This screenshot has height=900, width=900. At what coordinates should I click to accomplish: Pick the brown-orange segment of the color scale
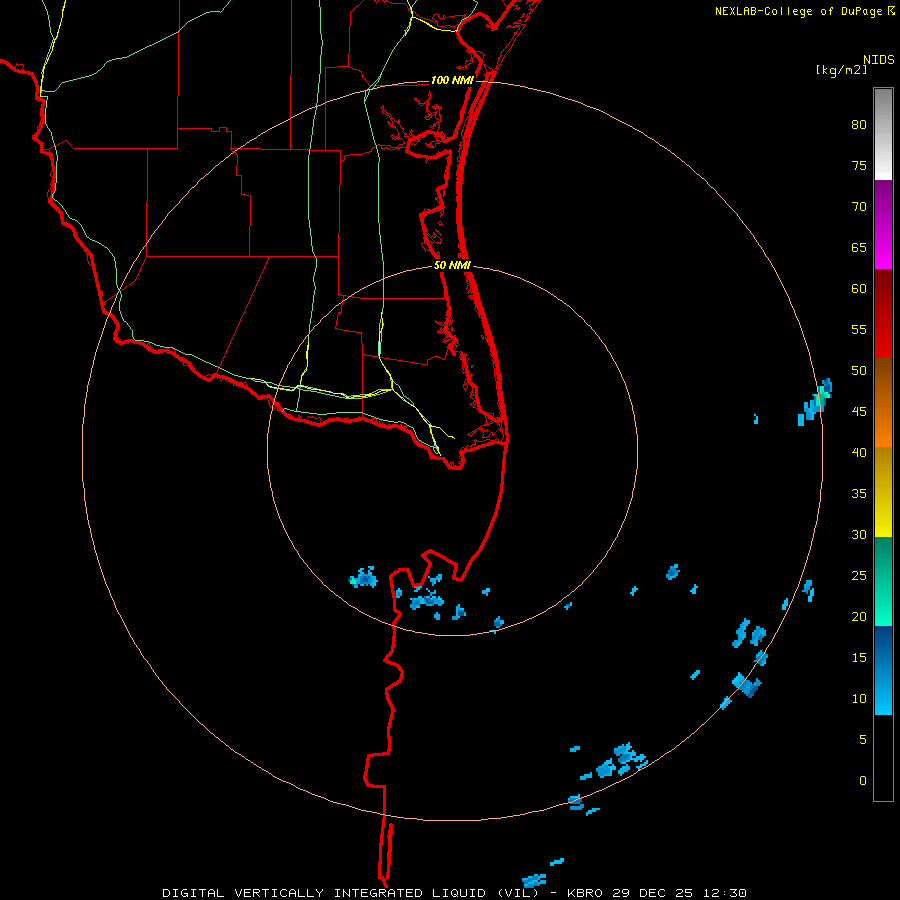[883, 403]
